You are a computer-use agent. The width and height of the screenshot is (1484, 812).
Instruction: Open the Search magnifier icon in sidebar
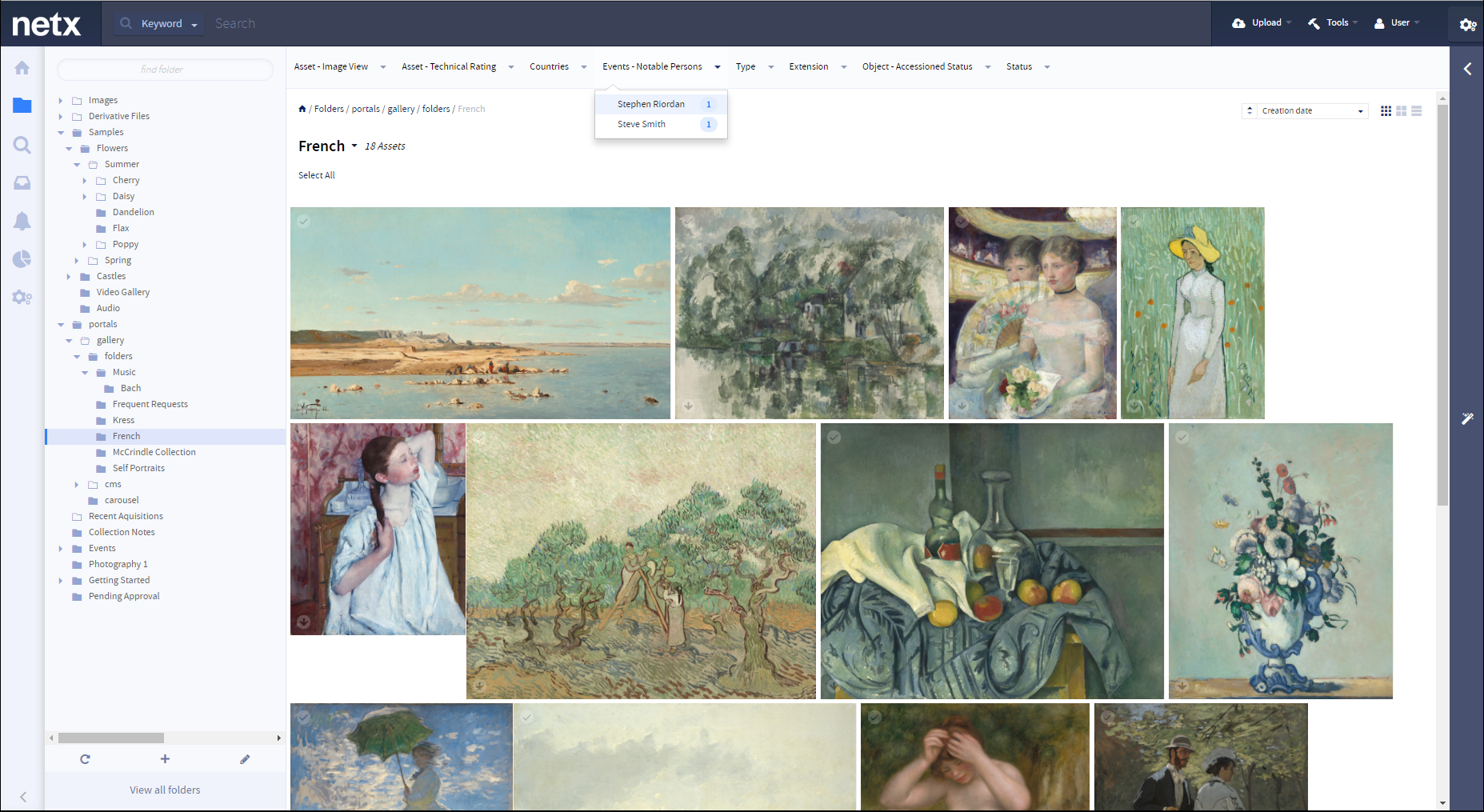[22, 145]
